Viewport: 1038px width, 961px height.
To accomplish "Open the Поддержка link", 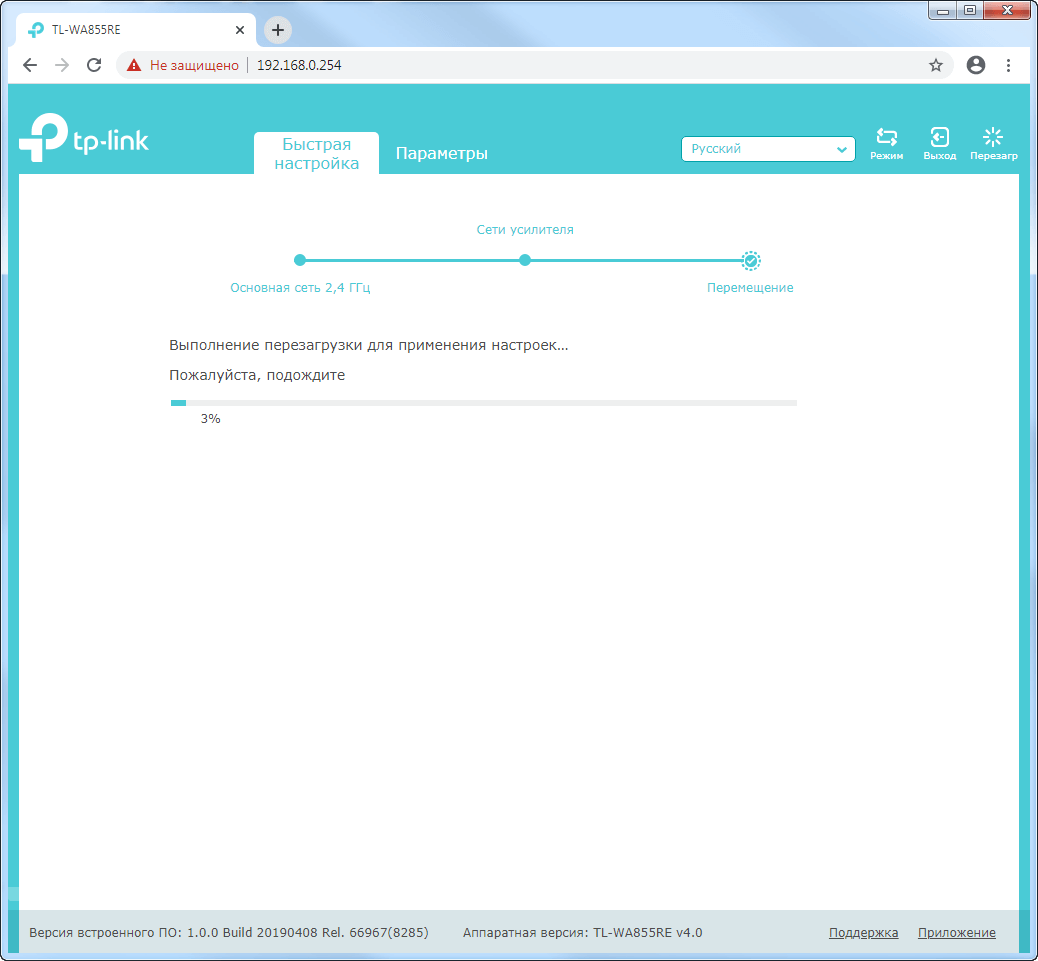I will click(863, 932).
